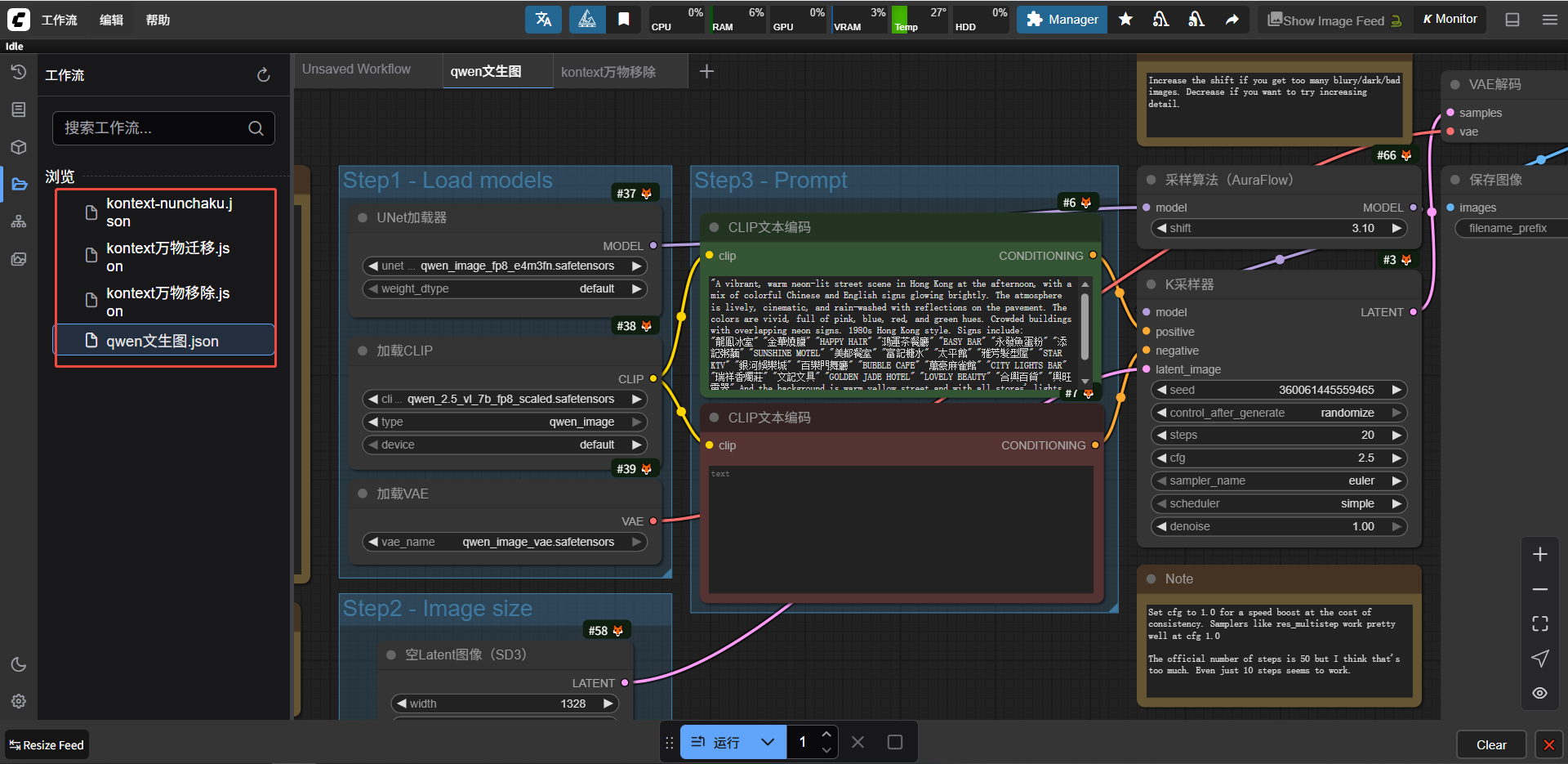
Task: Open the weight_dtype dropdown
Action: click(505, 288)
